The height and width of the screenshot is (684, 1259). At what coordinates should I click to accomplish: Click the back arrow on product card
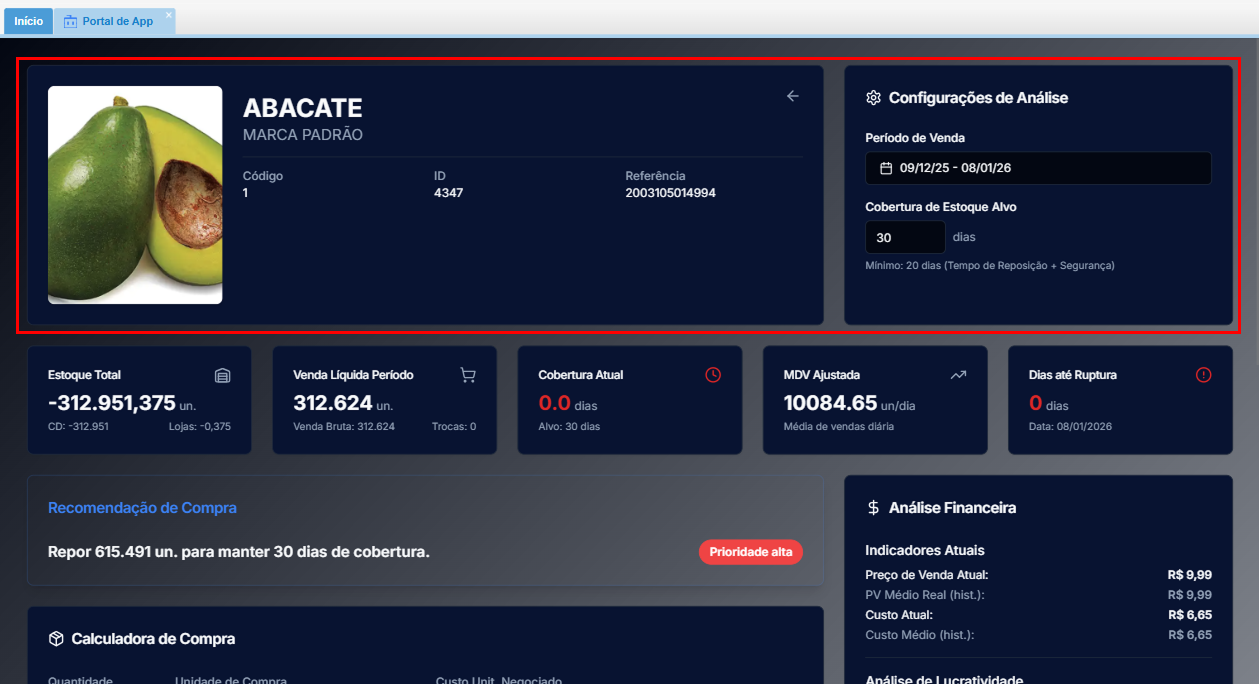[x=793, y=96]
